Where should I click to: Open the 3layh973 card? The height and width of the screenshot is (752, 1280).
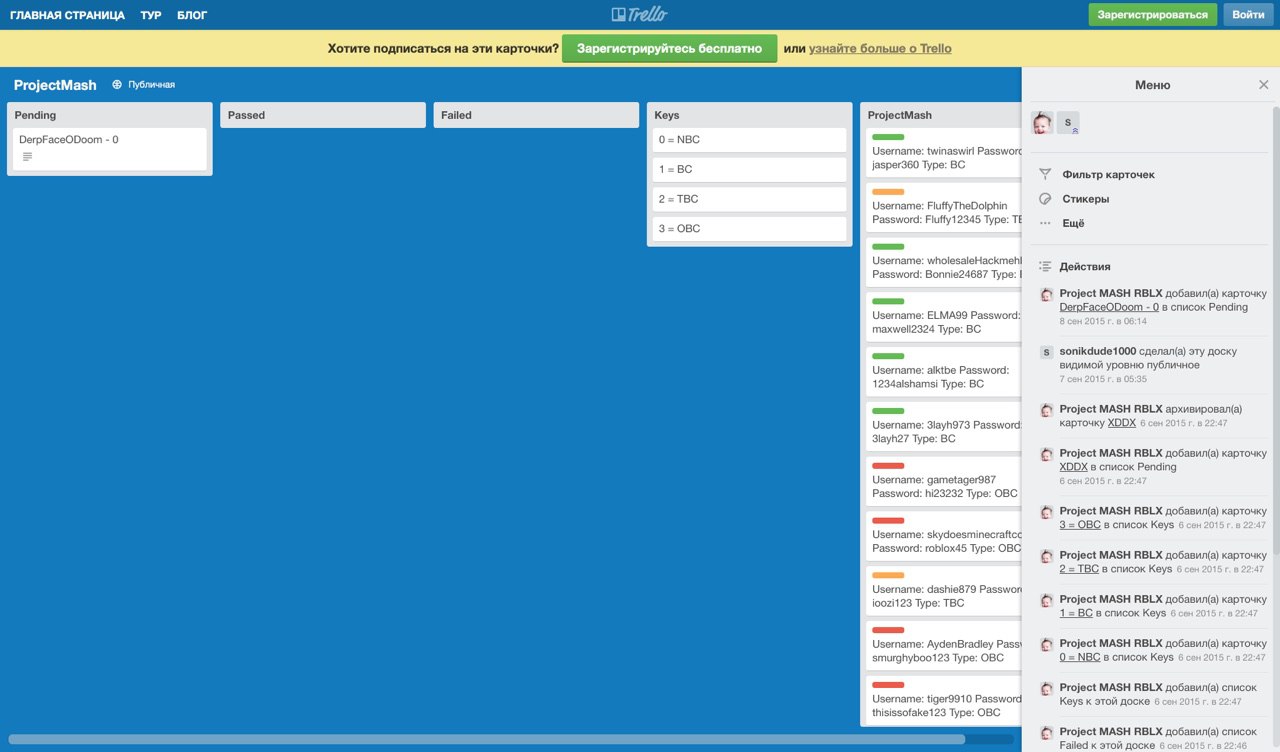[x=943, y=425]
